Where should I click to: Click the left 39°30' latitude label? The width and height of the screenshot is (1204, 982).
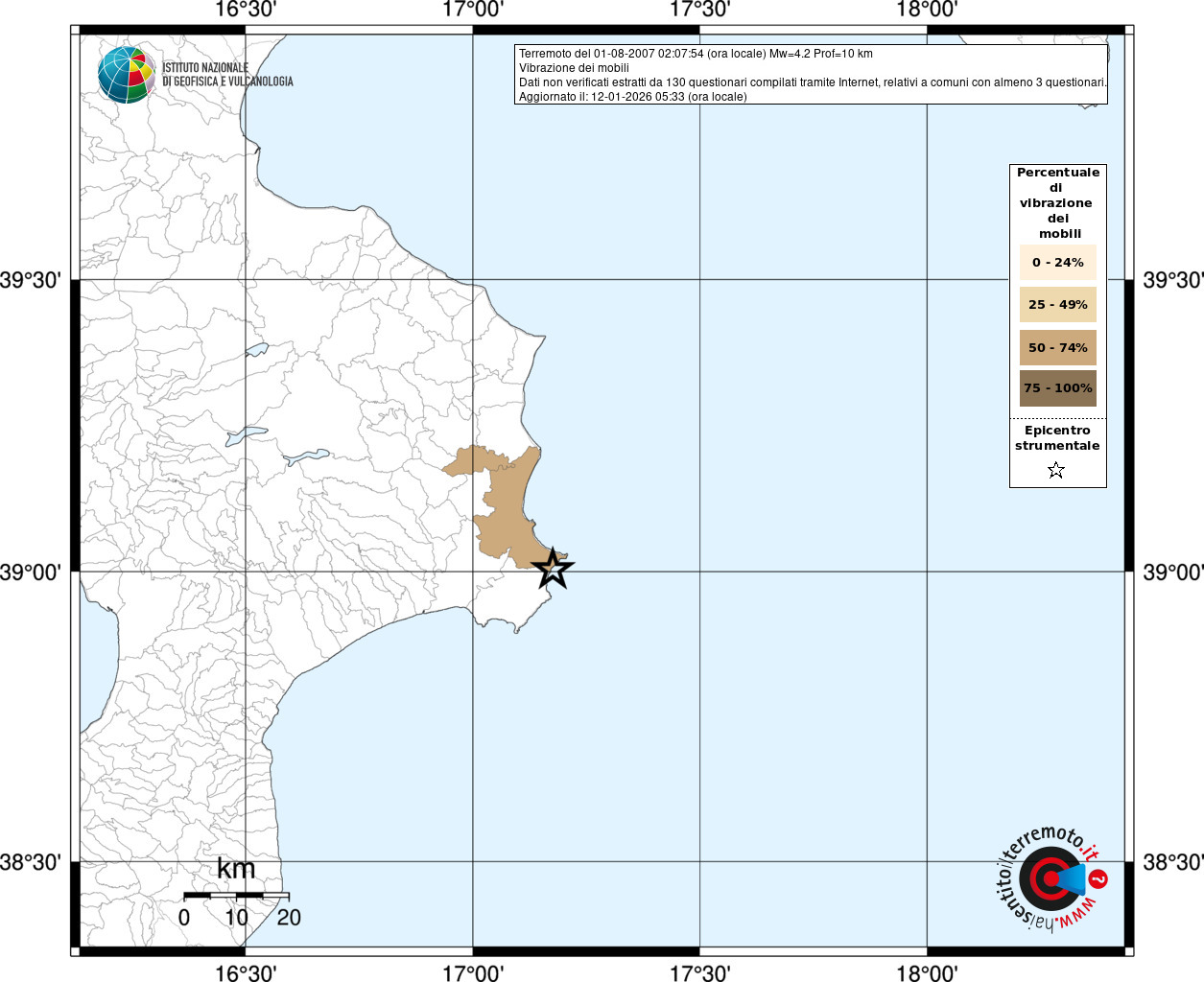click(x=31, y=280)
